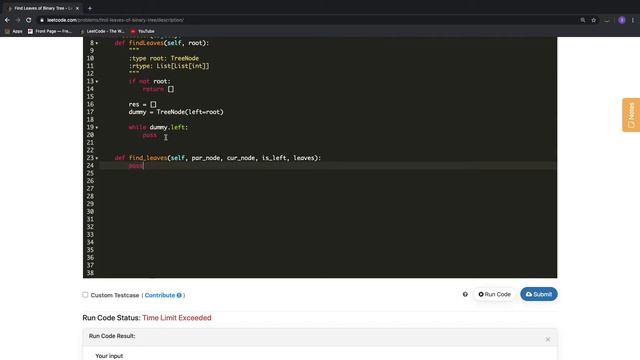Close the Find Leaves of Binary Tree tab
Viewport: 640px width, 360px height.
tap(77, 8)
